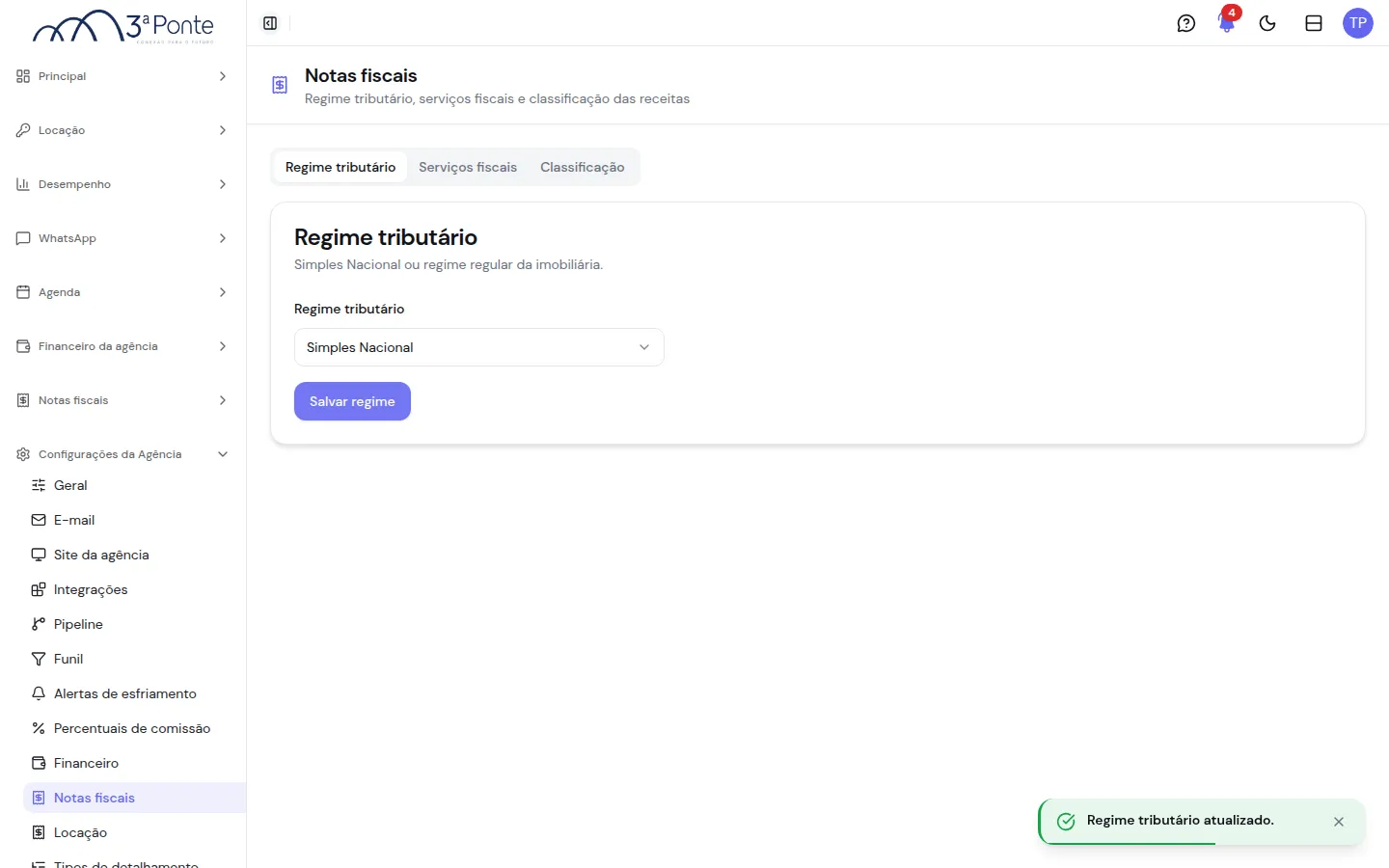Expand the Agenda menu section
The width and height of the screenshot is (1389, 868).
(123, 292)
